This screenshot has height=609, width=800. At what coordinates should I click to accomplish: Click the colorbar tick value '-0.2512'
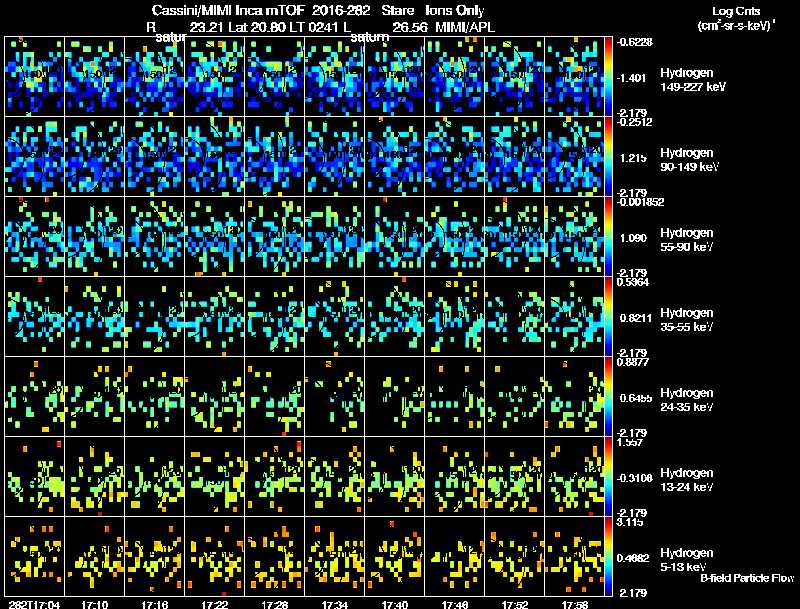(x=634, y=122)
